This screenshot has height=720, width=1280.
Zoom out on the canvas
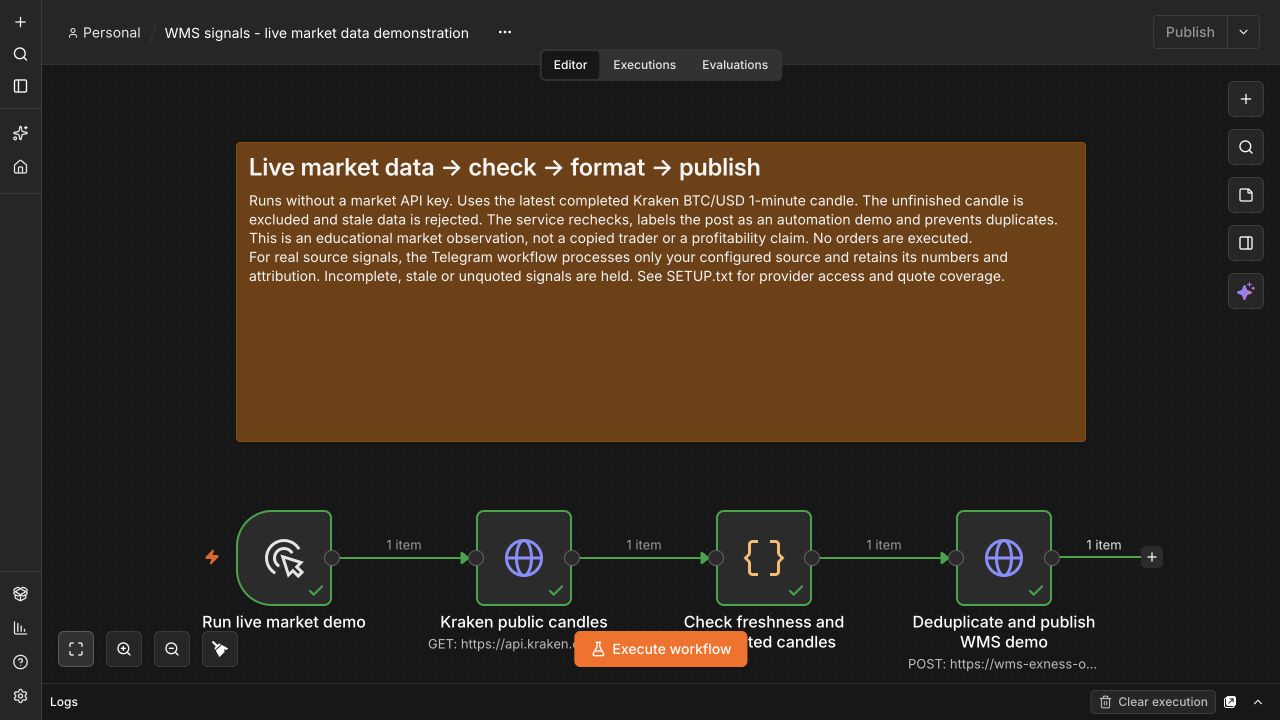(172, 649)
